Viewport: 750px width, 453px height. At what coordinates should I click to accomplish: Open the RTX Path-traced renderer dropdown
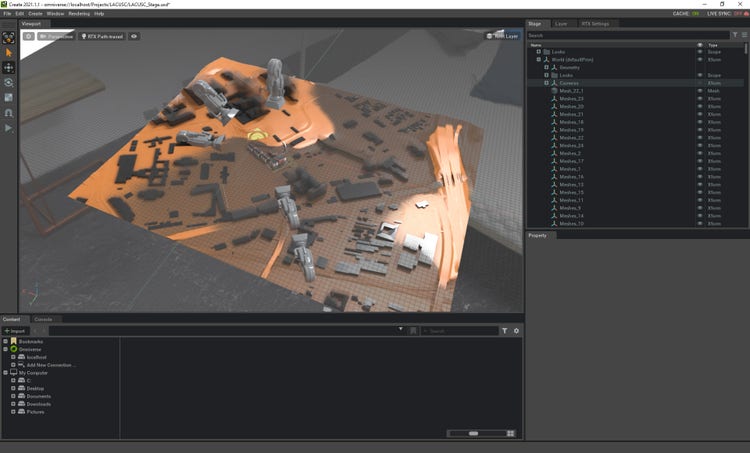click(103, 36)
